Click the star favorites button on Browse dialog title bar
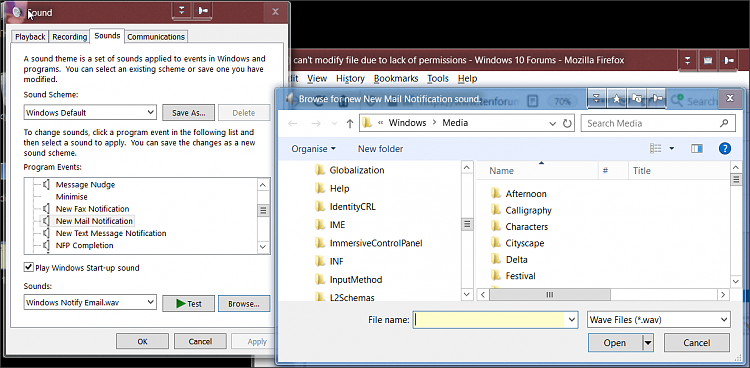 (x=617, y=98)
